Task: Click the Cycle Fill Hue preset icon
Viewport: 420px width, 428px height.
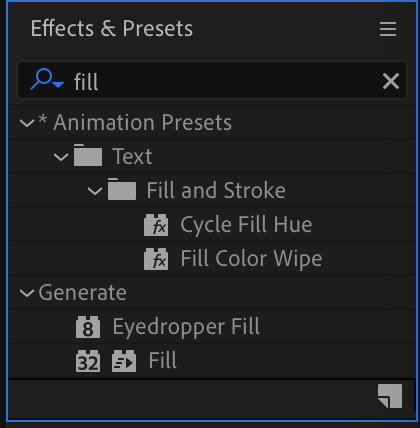Action: (x=156, y=225)
